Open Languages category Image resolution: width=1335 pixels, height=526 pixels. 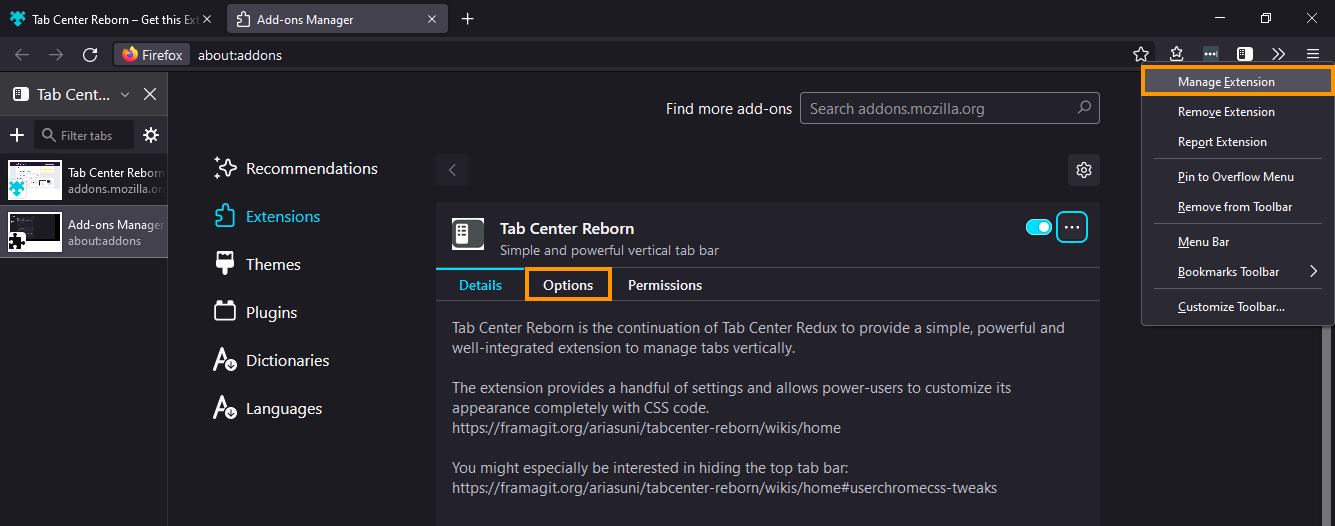268,408
